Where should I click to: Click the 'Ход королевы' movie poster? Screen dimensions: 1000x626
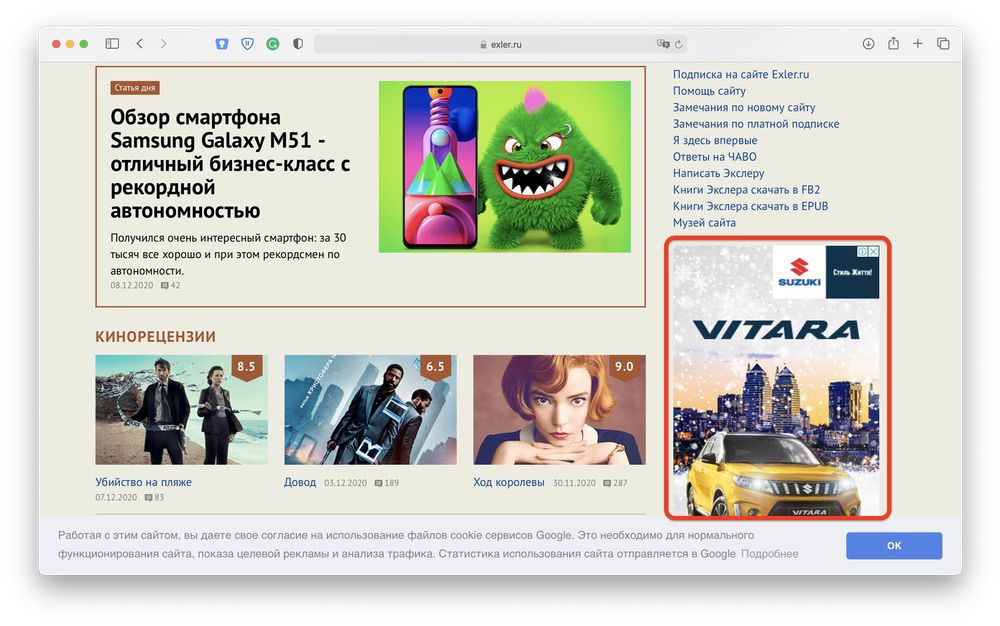click(x=559, y=409)
